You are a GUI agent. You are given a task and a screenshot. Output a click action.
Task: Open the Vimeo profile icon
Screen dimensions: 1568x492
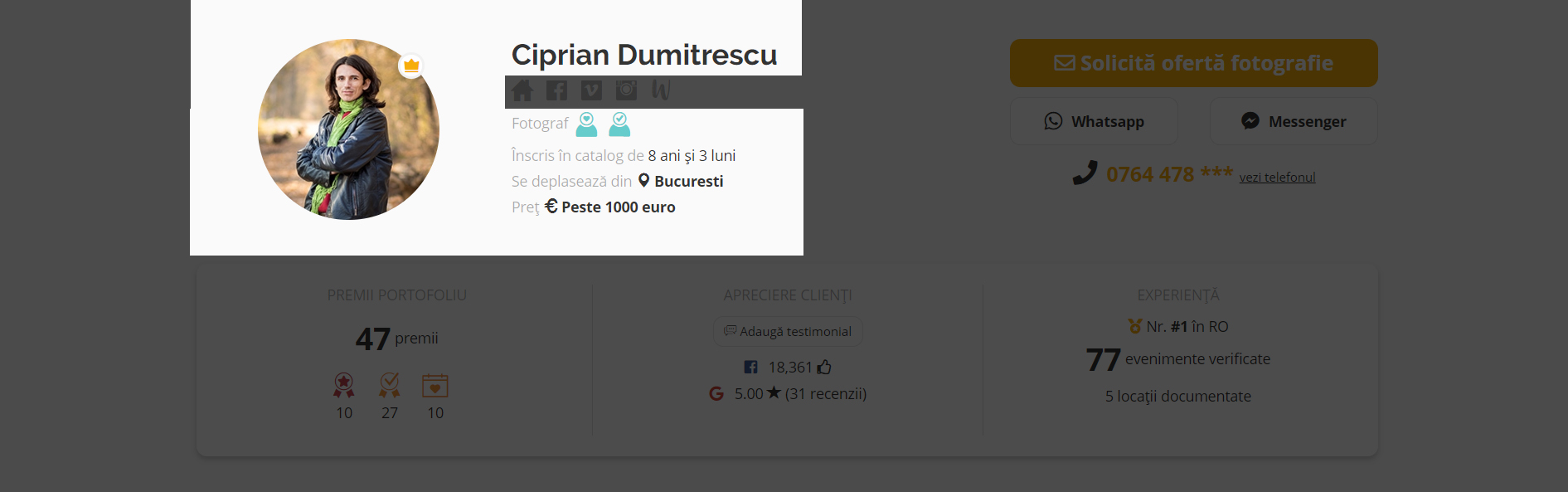coord(591,90)
